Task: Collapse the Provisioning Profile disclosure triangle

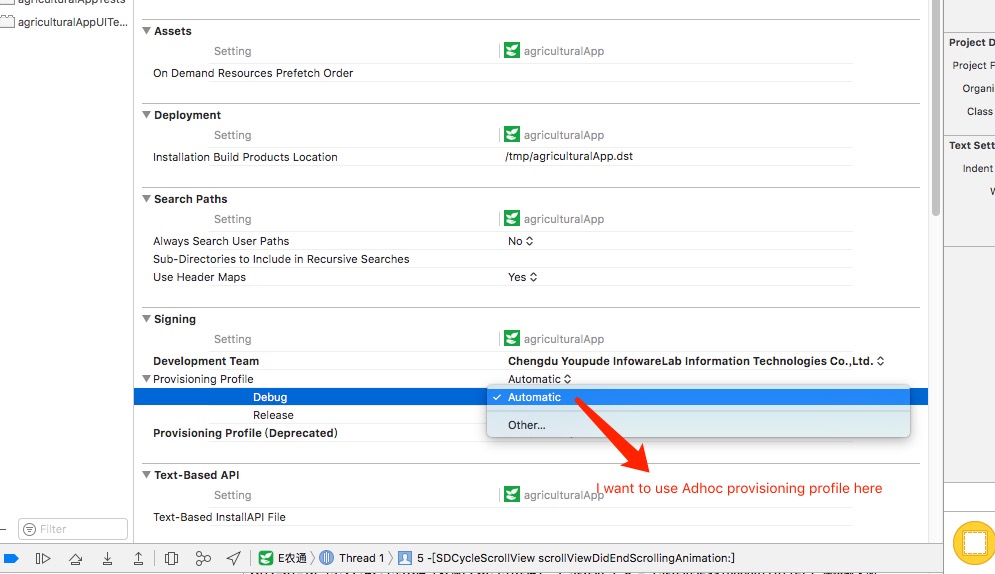Action: coord(147,379)
